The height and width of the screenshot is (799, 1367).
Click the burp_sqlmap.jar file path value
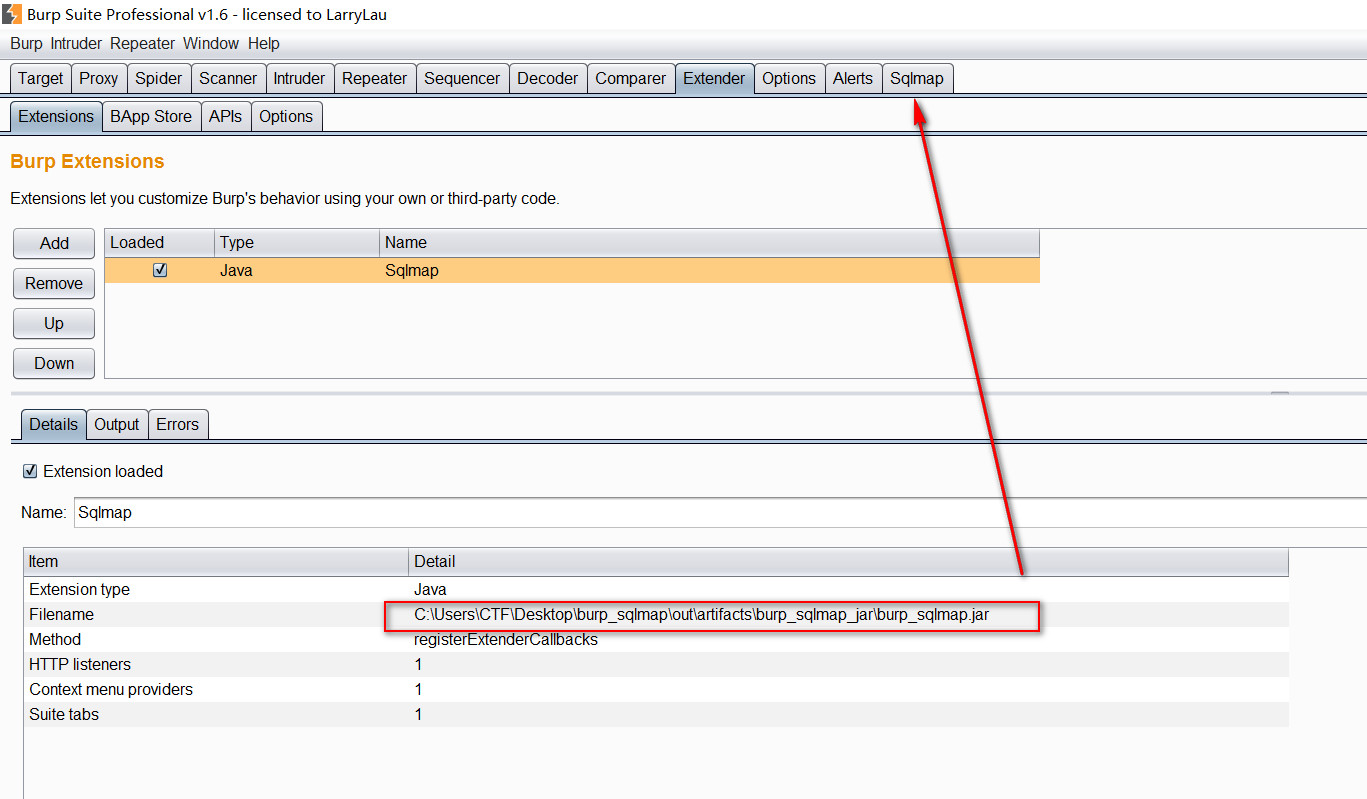pos(702,615)
